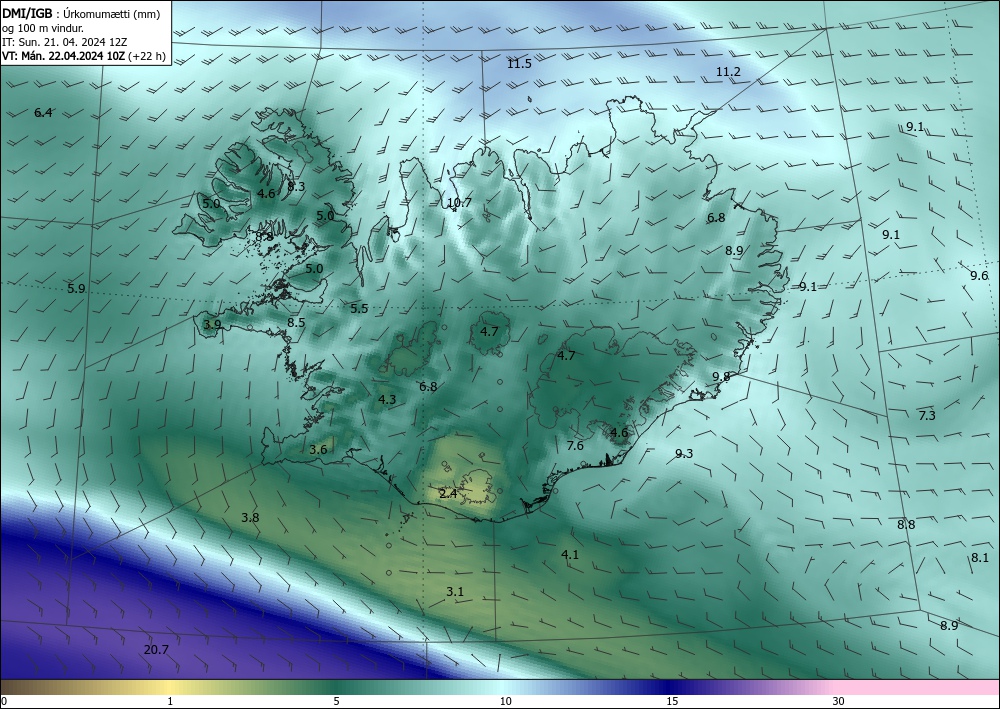The width and height of the screenshot is (1000, 709).
Task: Select the 4.3 value label
Action: 387,400
